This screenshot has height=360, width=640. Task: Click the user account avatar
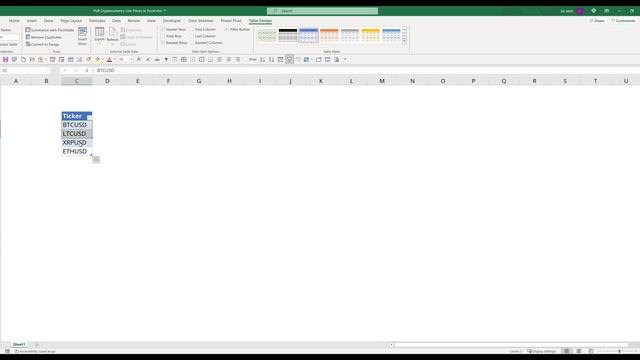click(580, 11)
